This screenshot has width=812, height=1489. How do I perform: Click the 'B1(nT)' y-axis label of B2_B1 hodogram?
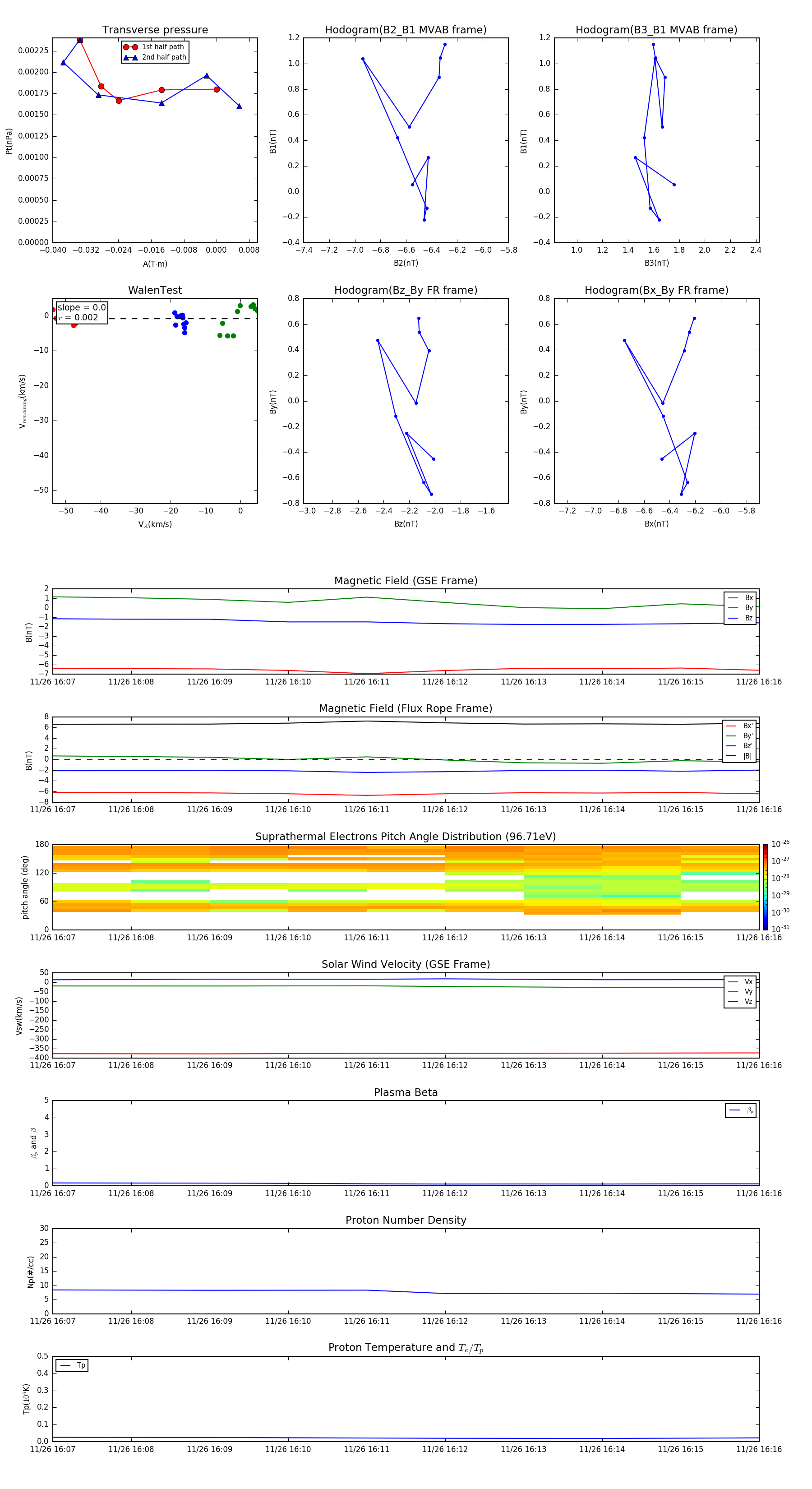point(273,141)
